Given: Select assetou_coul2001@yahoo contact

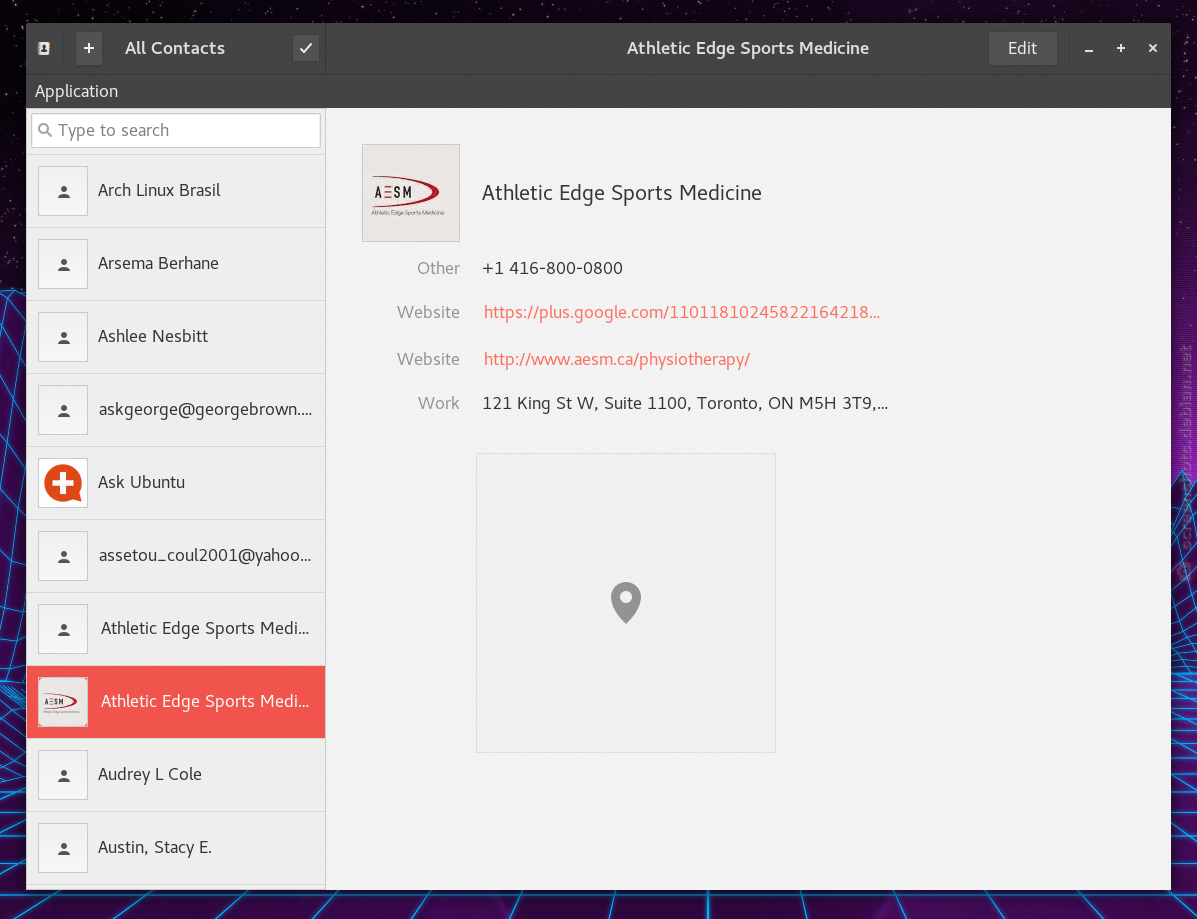Looking at the screenshot, I should point(176,556).
